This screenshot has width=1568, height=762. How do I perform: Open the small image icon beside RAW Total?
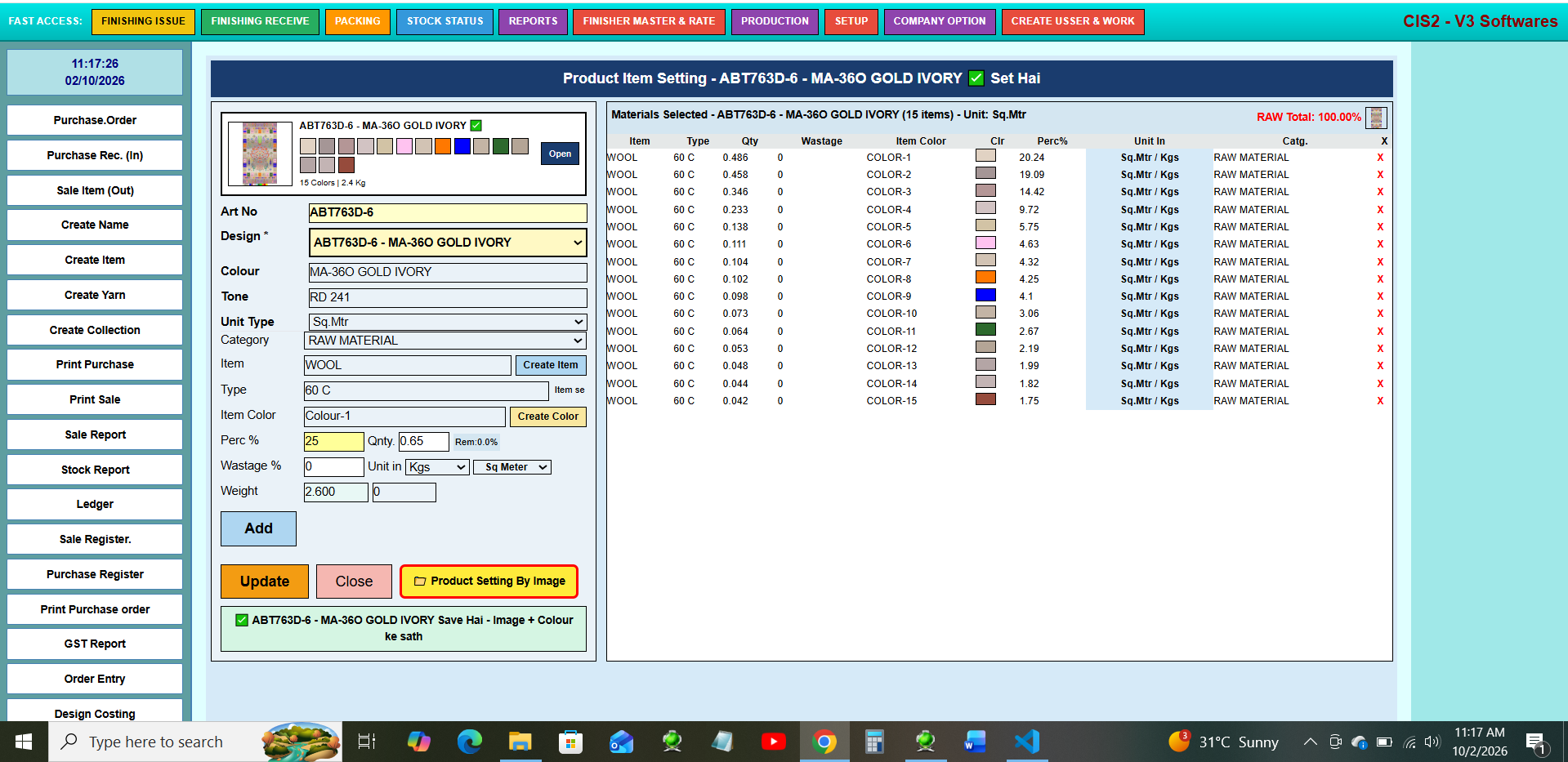point(1377,118)
